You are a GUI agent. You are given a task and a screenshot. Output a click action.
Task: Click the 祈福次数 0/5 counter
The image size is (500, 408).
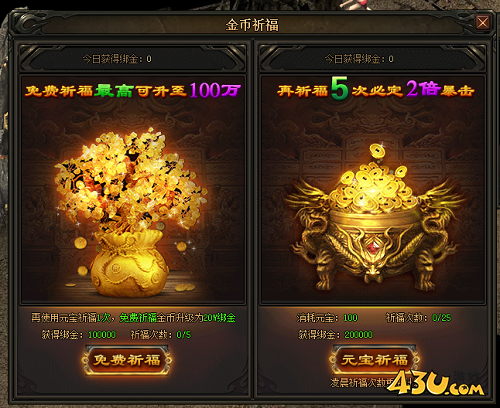pyautogui.click(x=161, y=335)
